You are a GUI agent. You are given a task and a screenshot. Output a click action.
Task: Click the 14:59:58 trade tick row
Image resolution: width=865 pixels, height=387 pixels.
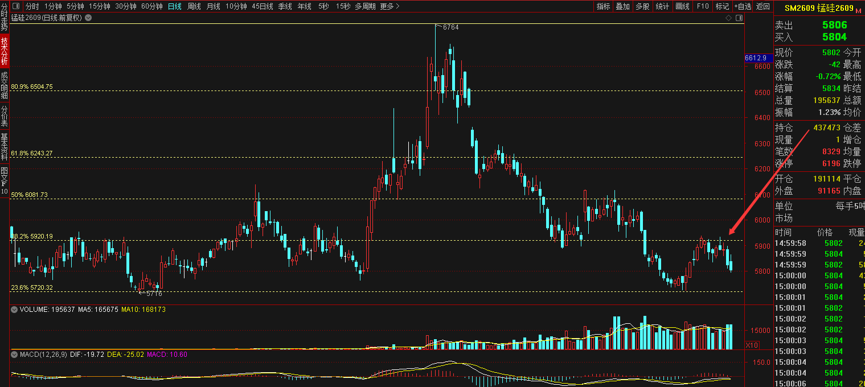click(x=819, y=243)
